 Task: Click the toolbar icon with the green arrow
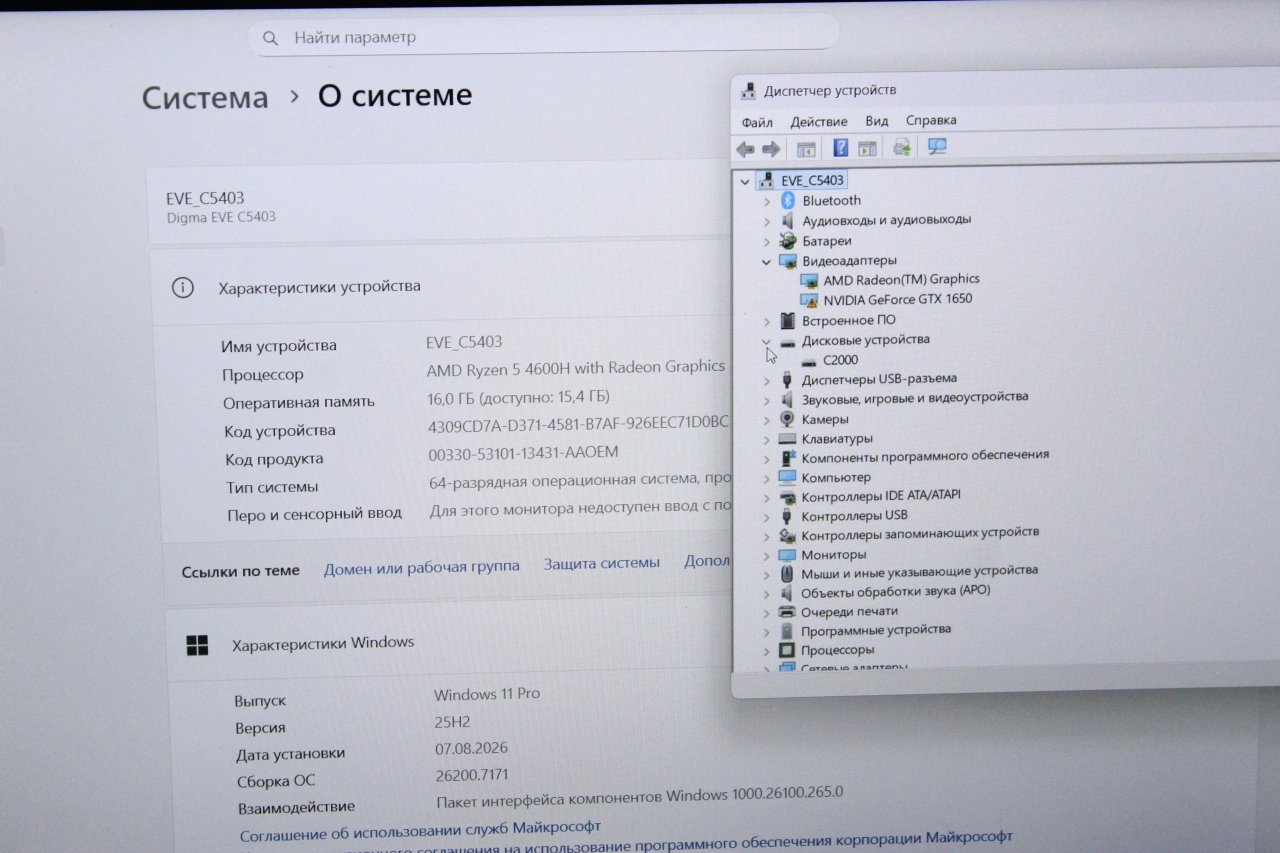coord(902,147)
